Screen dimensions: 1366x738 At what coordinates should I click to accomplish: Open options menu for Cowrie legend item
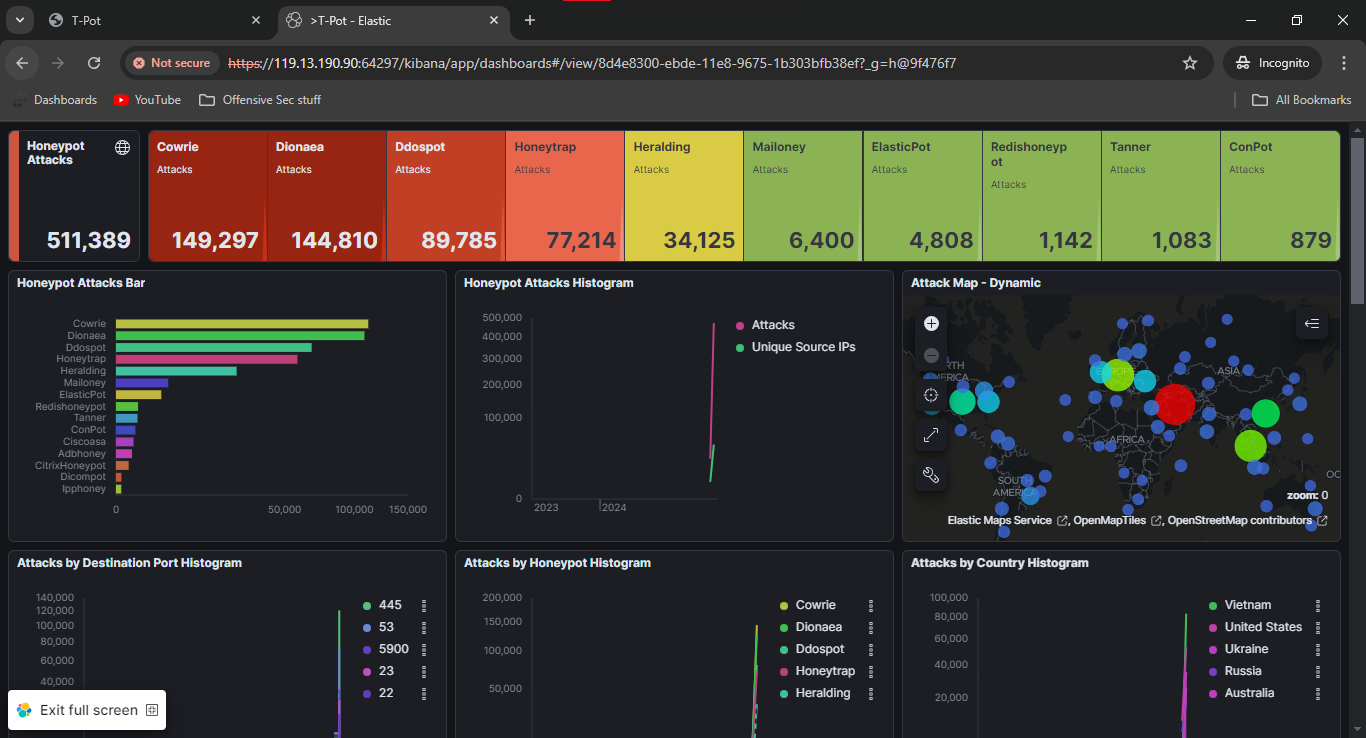tap(871, 605)
